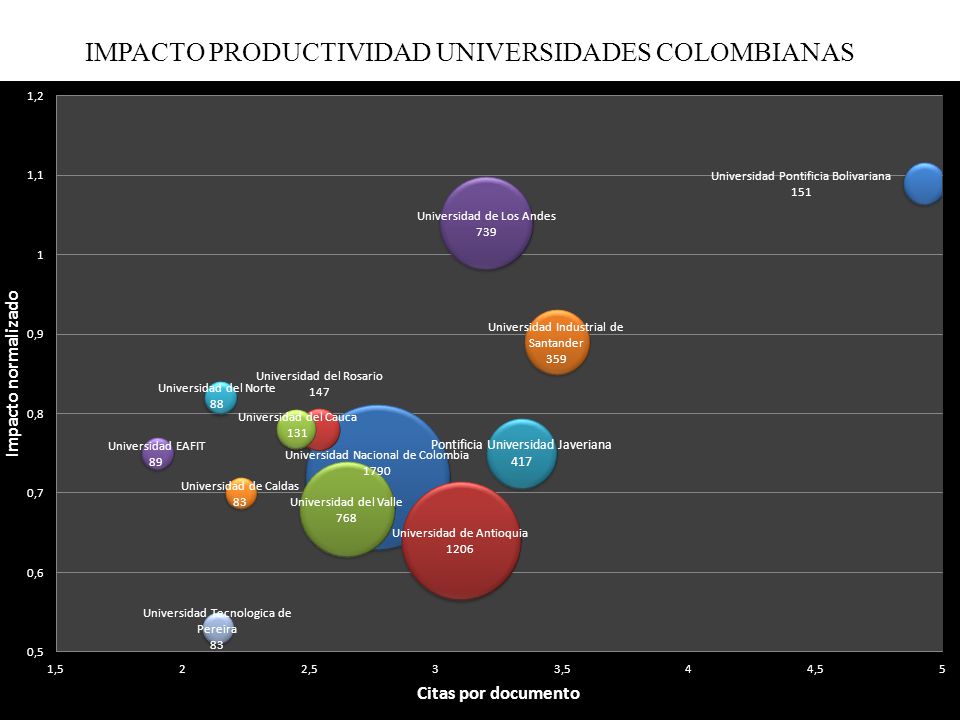Select the Universidad Pontificia Bolivariana blue bubble

(x=924, y=184)
